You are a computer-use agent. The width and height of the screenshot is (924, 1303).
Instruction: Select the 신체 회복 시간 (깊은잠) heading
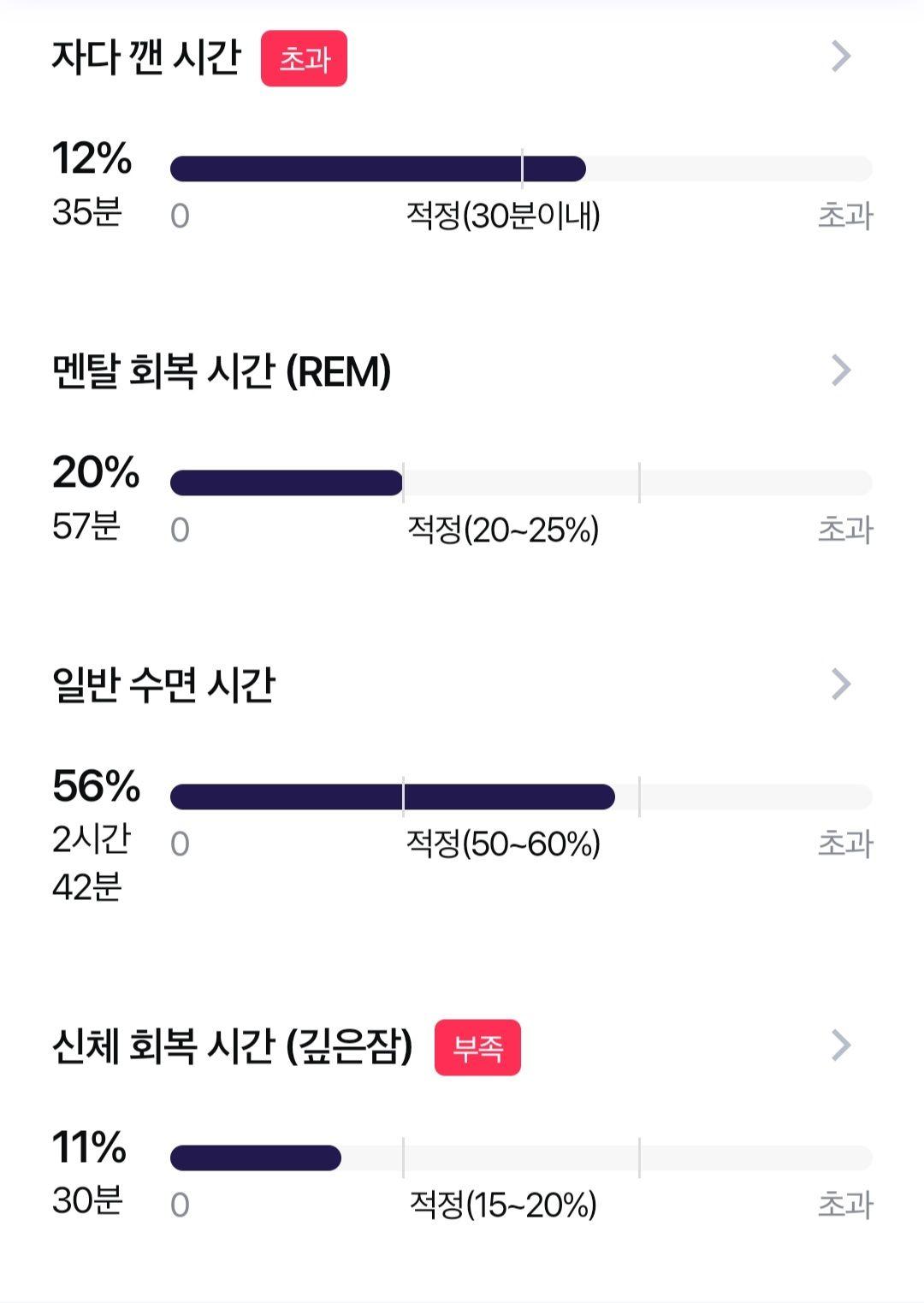click(x=232, y=1046)
